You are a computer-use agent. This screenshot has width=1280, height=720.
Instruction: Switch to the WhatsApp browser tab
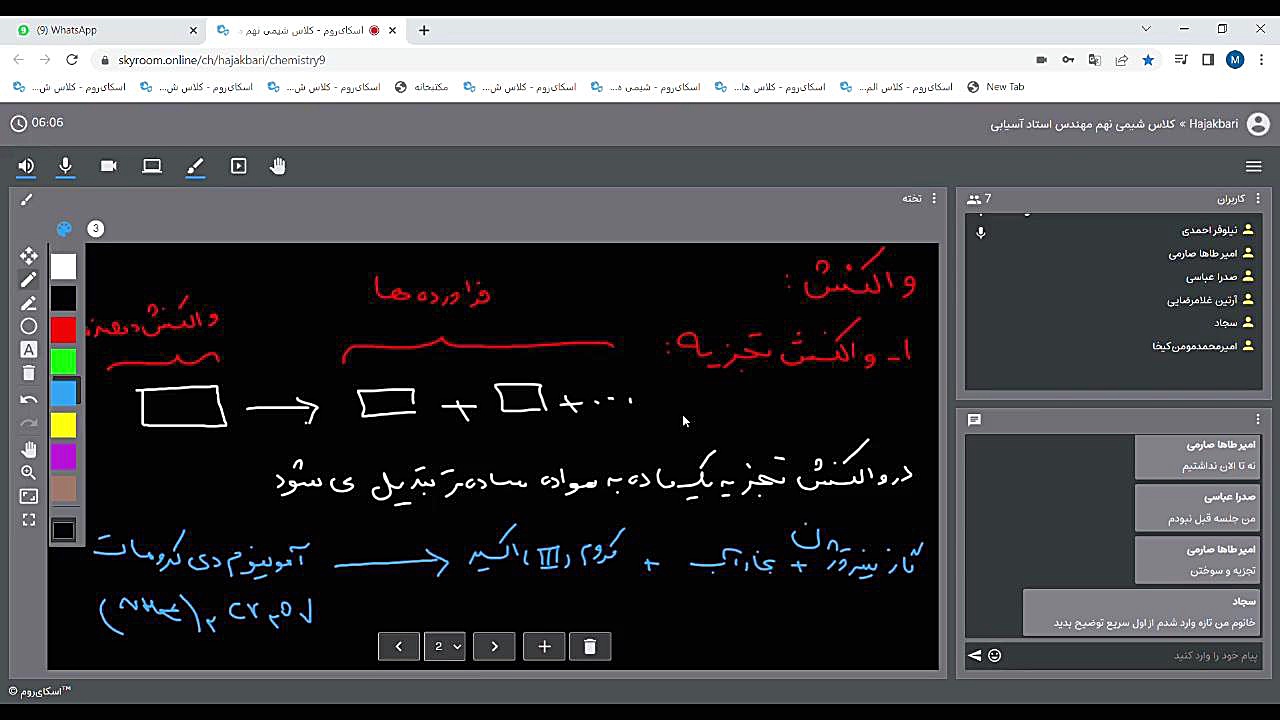107,30
